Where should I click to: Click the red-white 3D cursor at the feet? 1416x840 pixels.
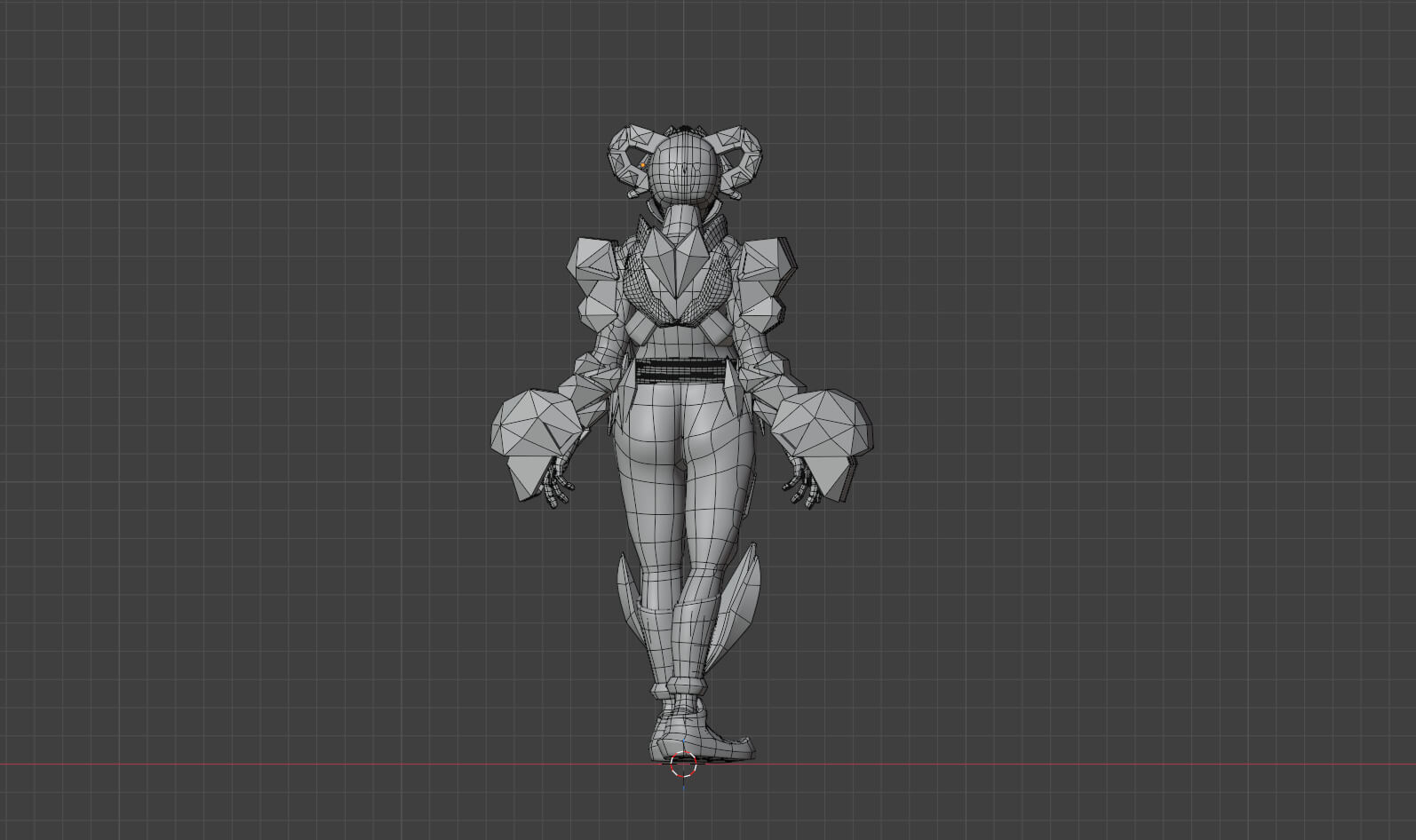pos(683,764)
